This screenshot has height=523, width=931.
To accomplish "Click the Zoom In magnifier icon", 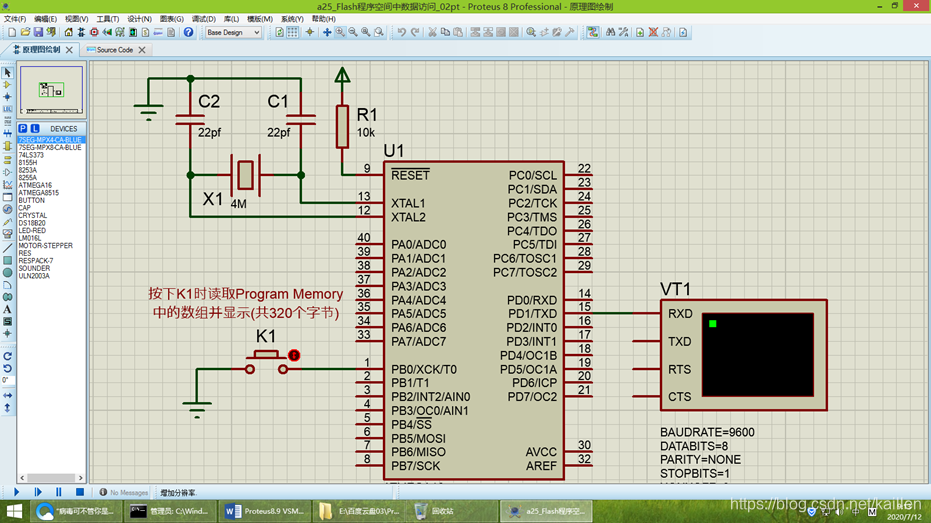I will click(x=340, y=32).
